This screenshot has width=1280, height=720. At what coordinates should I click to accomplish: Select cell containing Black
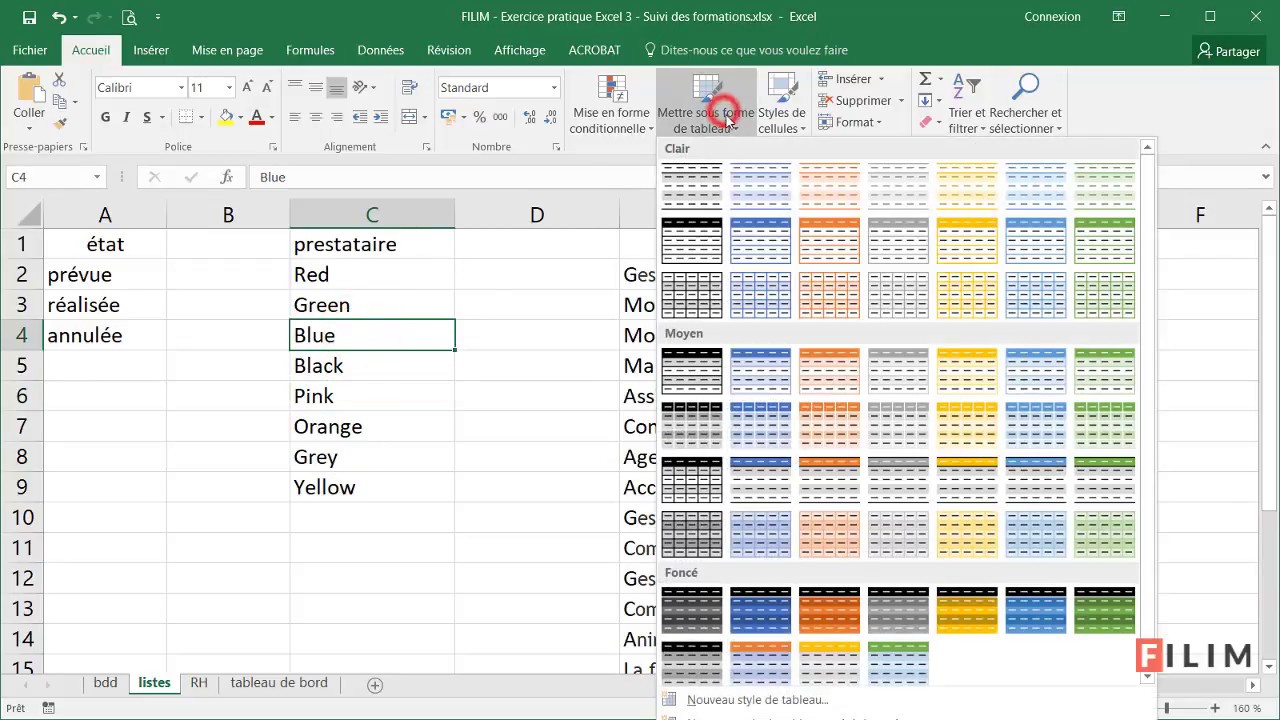pos(372,366)
